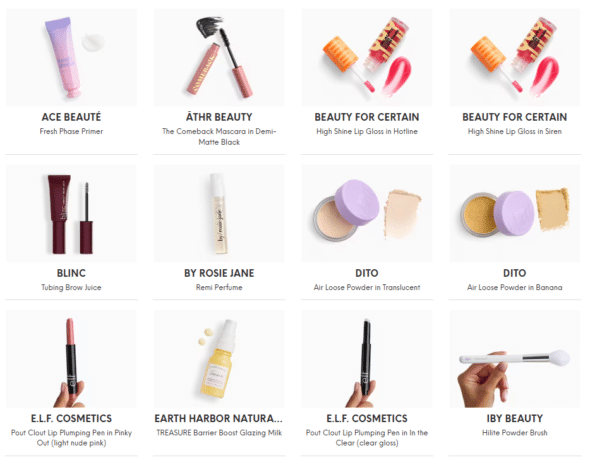Click the IBY Beauty powder brush photo
This screenshot has height=460, width=590.
(x=515, y=359)
